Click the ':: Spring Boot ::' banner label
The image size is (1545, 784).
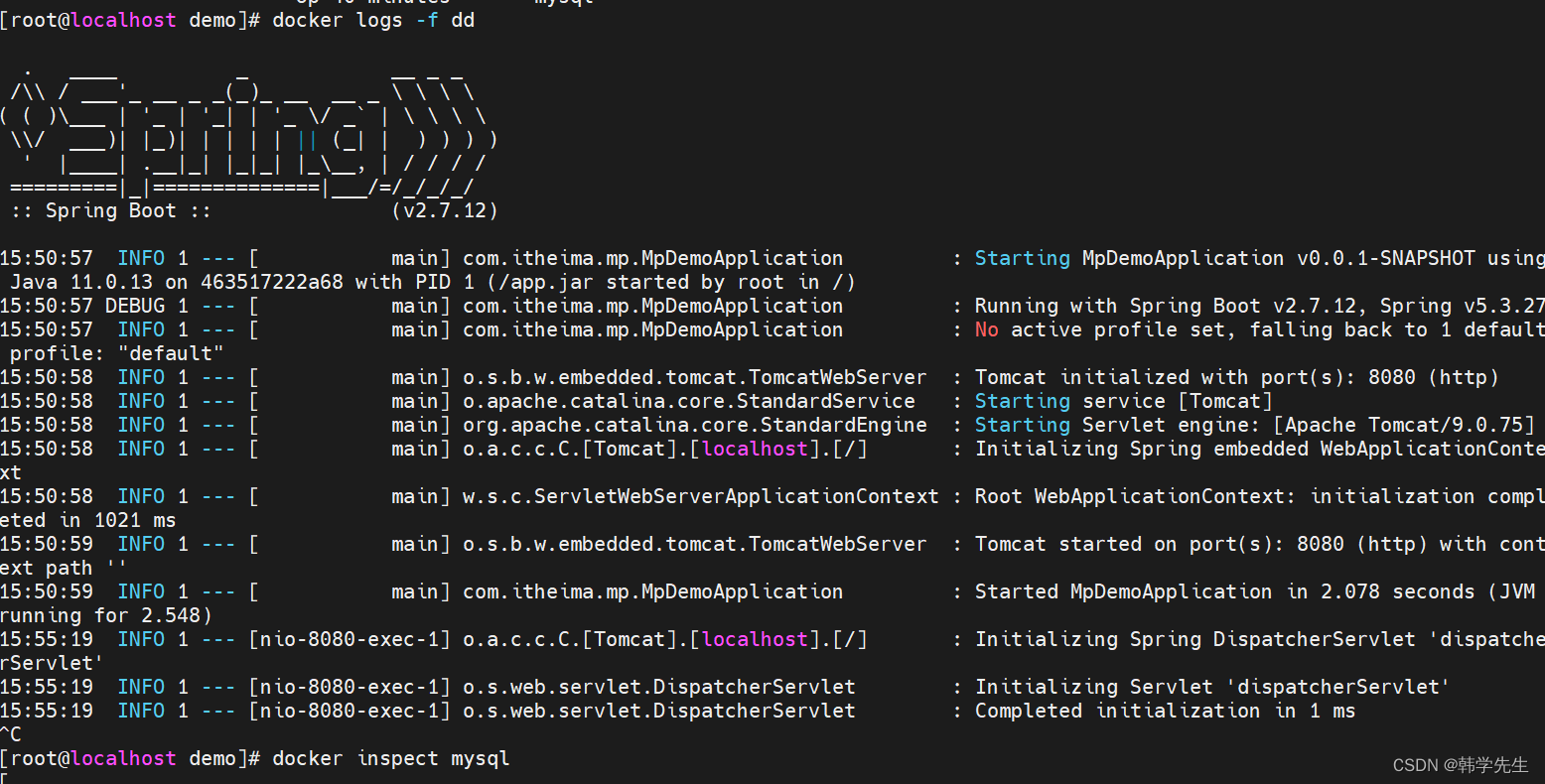[x=110, y=210]
